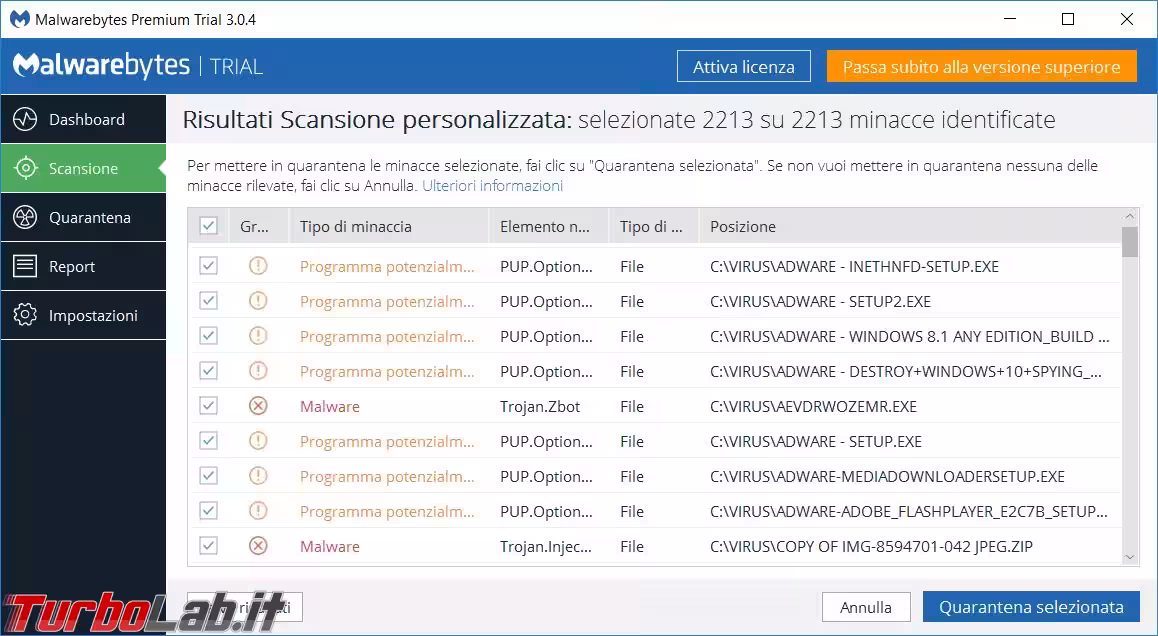Sort by Tipo di minaccia column header
Viewport: 1158px width, 636px height.
[356, 227]
